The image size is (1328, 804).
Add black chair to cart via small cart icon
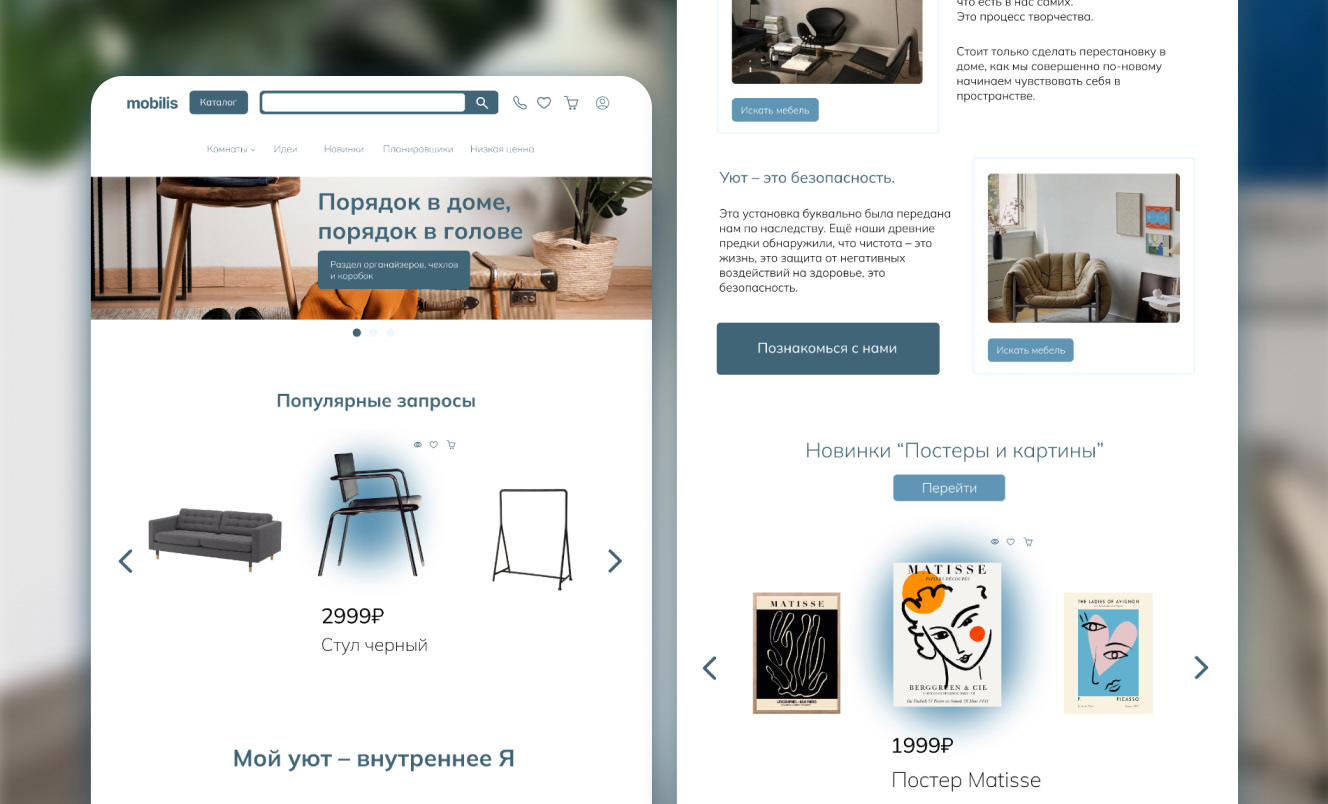[451, 445]
